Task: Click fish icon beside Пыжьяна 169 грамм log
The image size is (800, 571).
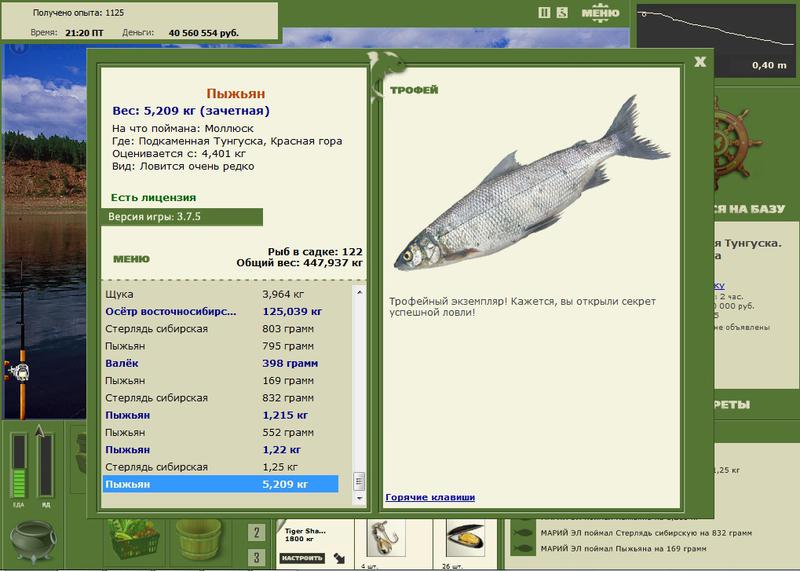Action: 522,549
